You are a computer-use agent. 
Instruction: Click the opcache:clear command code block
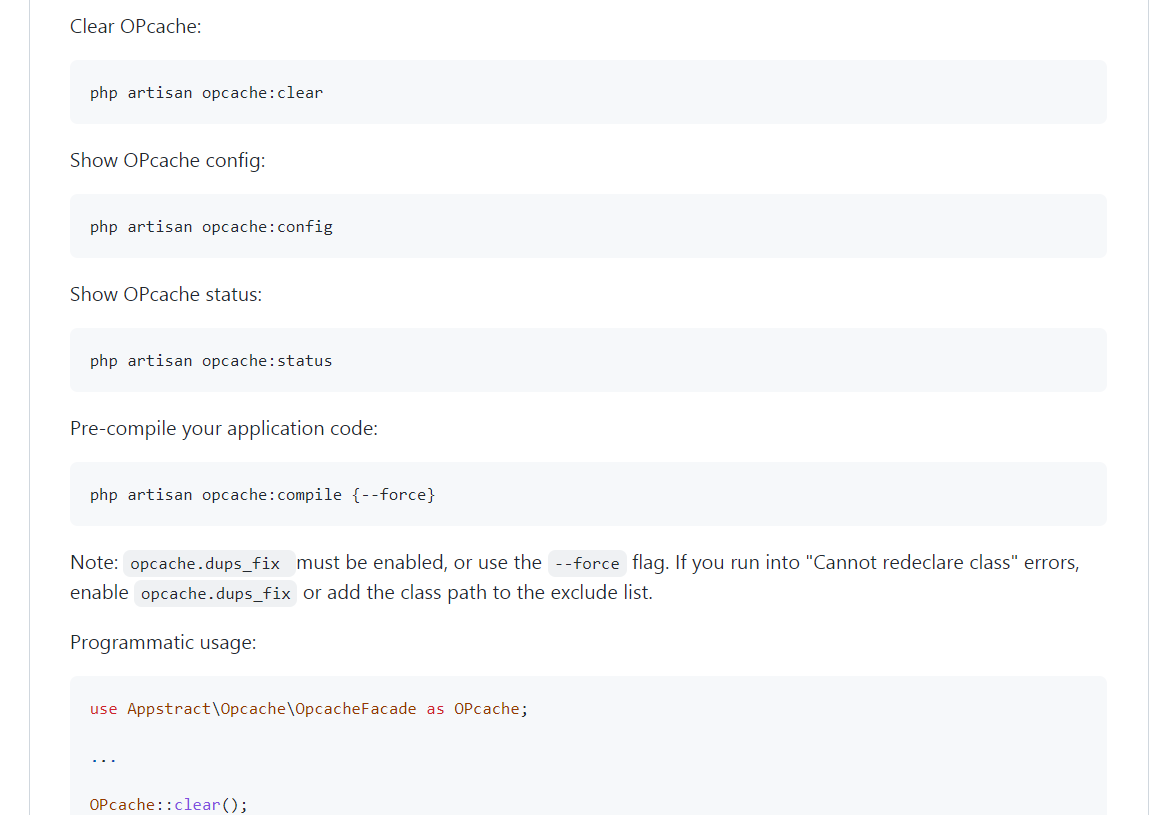[206, 93]
